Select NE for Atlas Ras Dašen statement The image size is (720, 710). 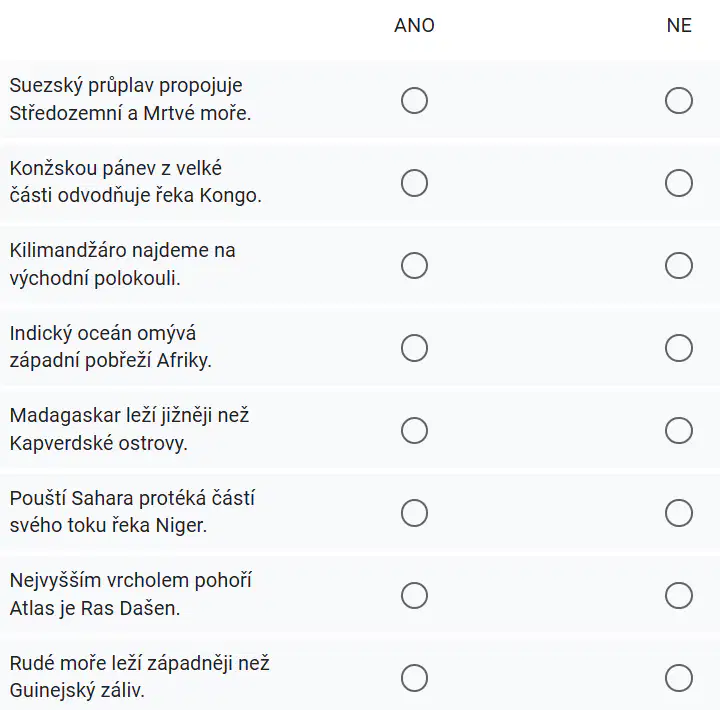679,595
